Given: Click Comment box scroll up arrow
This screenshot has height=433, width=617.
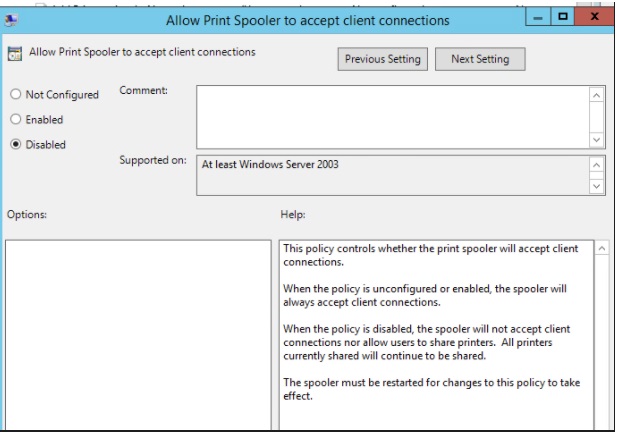Looking at the screenshot, I should 597,95.
